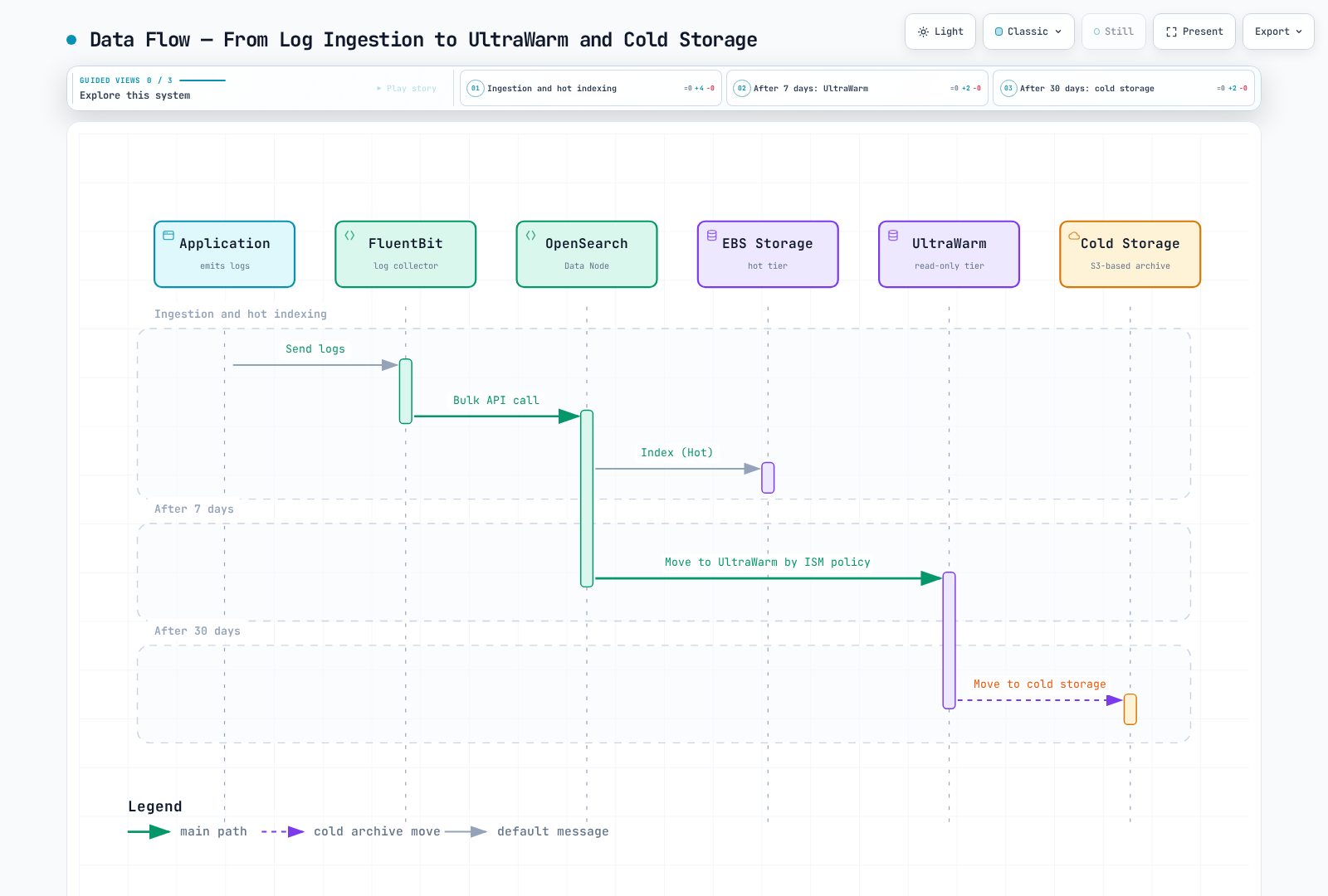The image size is (1328, 896).
Task: Click the OpenSearch activation bar
Action: pos(587,499)
